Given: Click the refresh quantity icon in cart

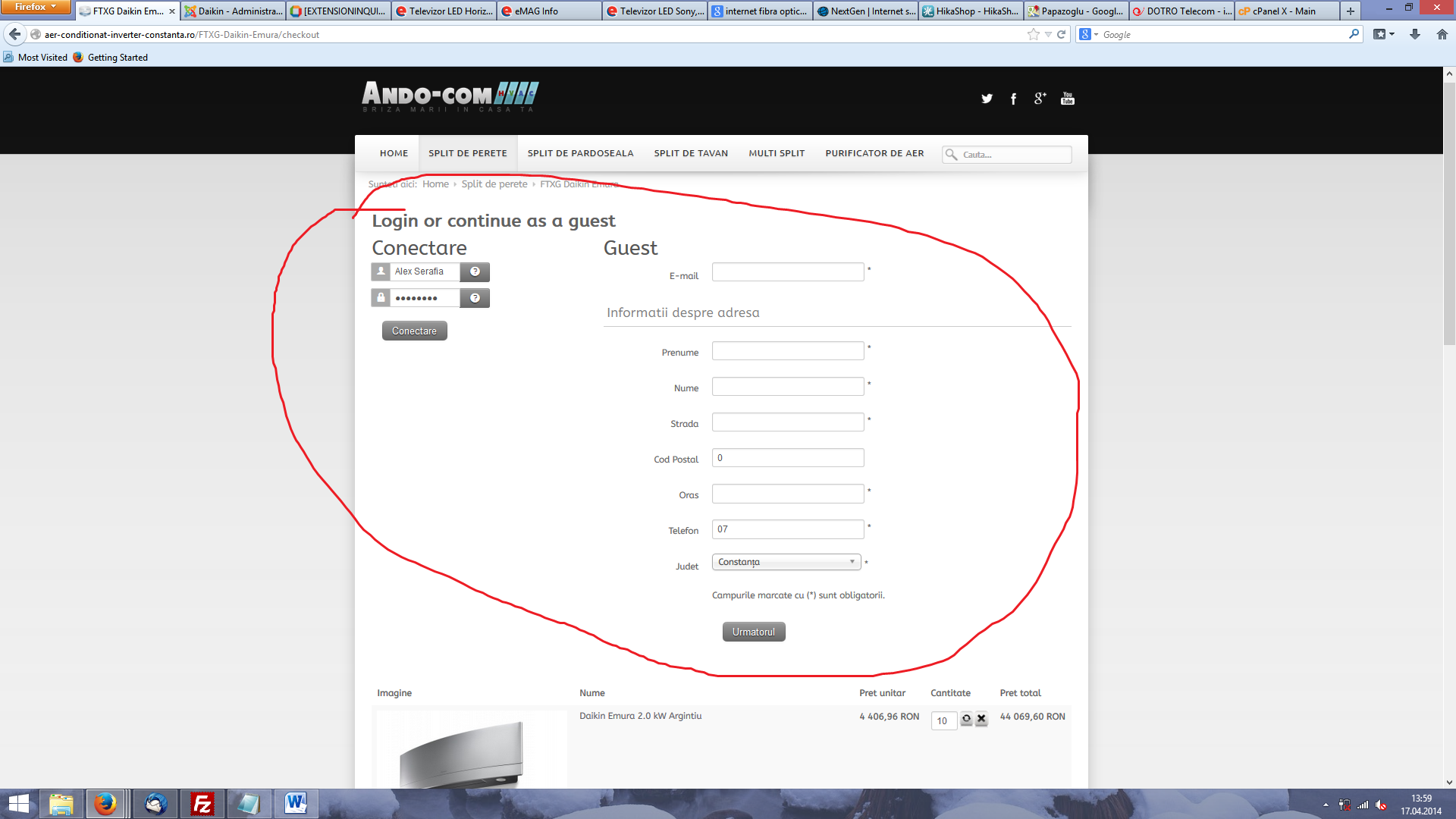Looking at the screenshot, I should coord(966,718).
